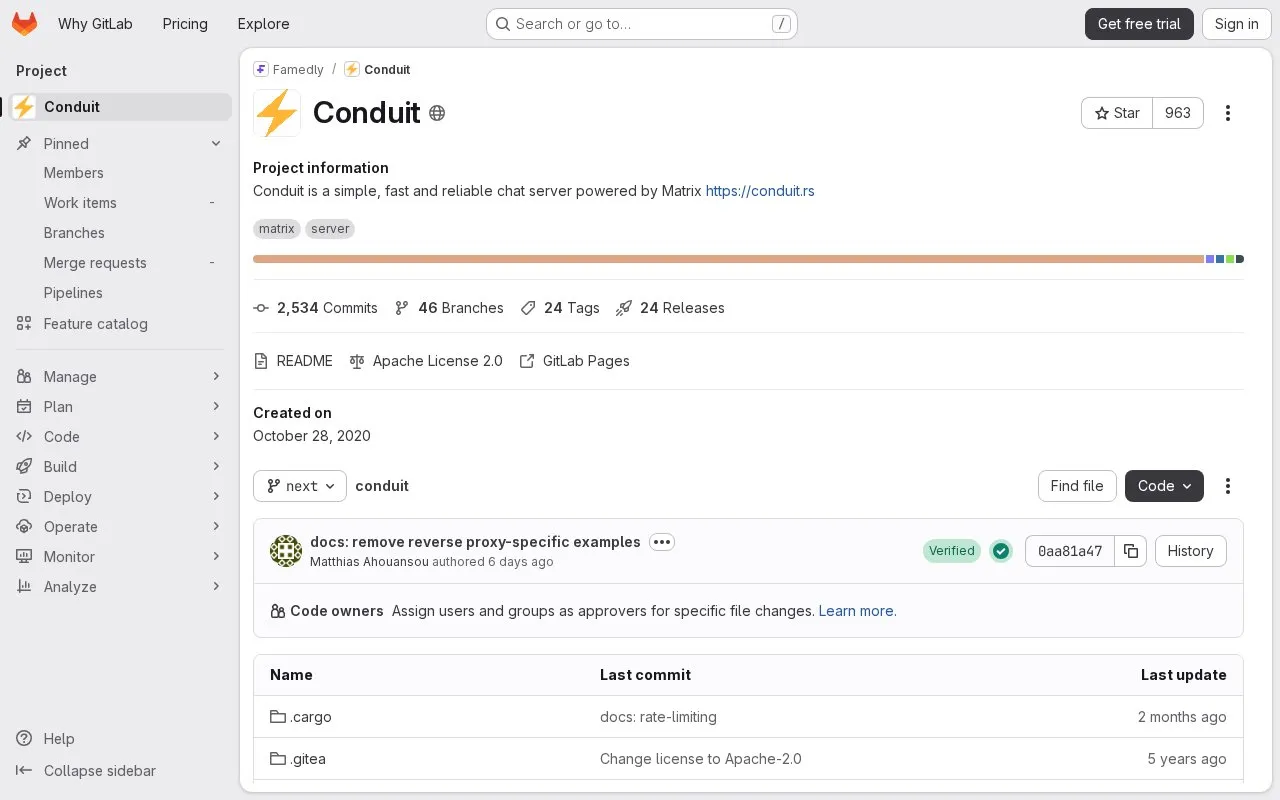
Task: Copy the commit SHA with the copy icon
Action: [x=1131, y=551]
